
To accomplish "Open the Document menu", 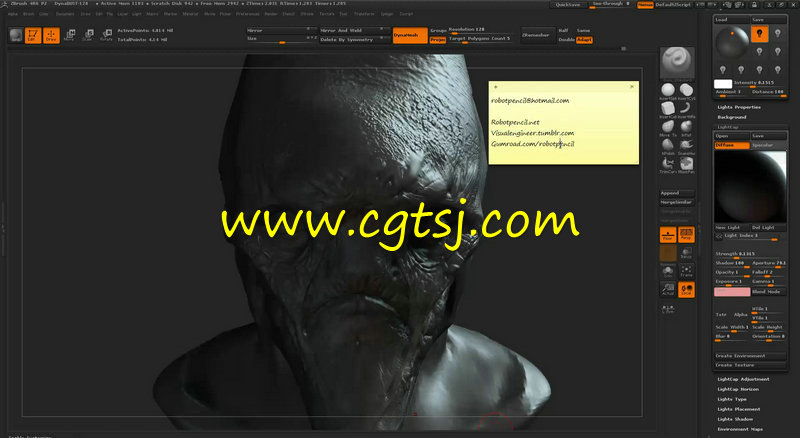I will 65,14.
